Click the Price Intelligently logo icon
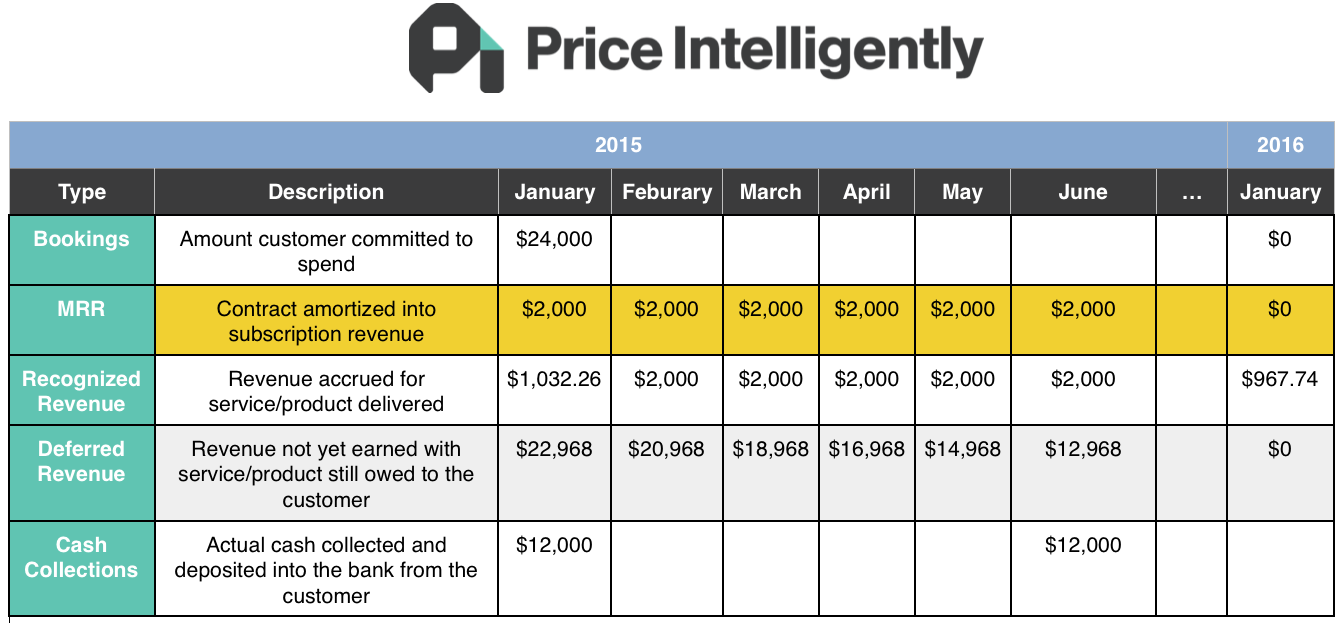 pos(456,48)
